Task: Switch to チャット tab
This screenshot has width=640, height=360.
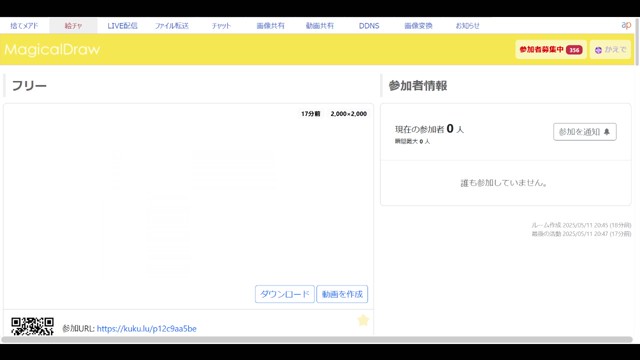Action: click(221, 26)
